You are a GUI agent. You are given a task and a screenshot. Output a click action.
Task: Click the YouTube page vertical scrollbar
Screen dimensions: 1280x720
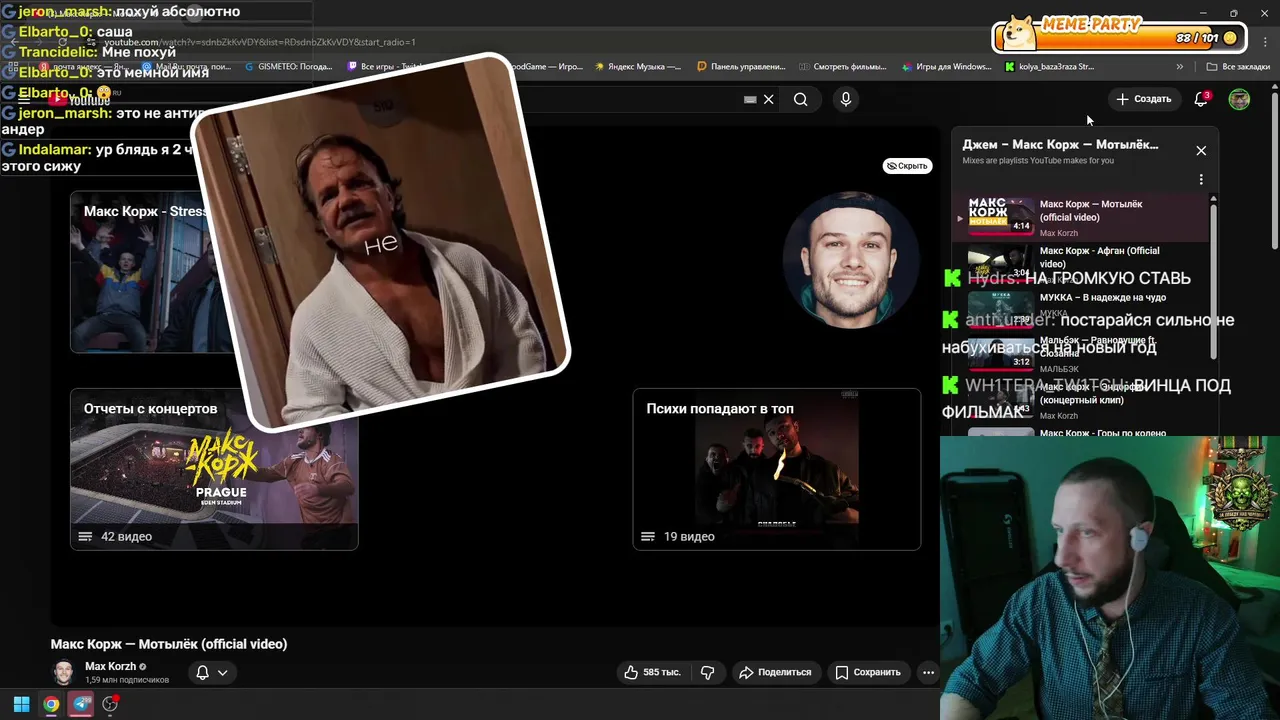point(1274,170)
